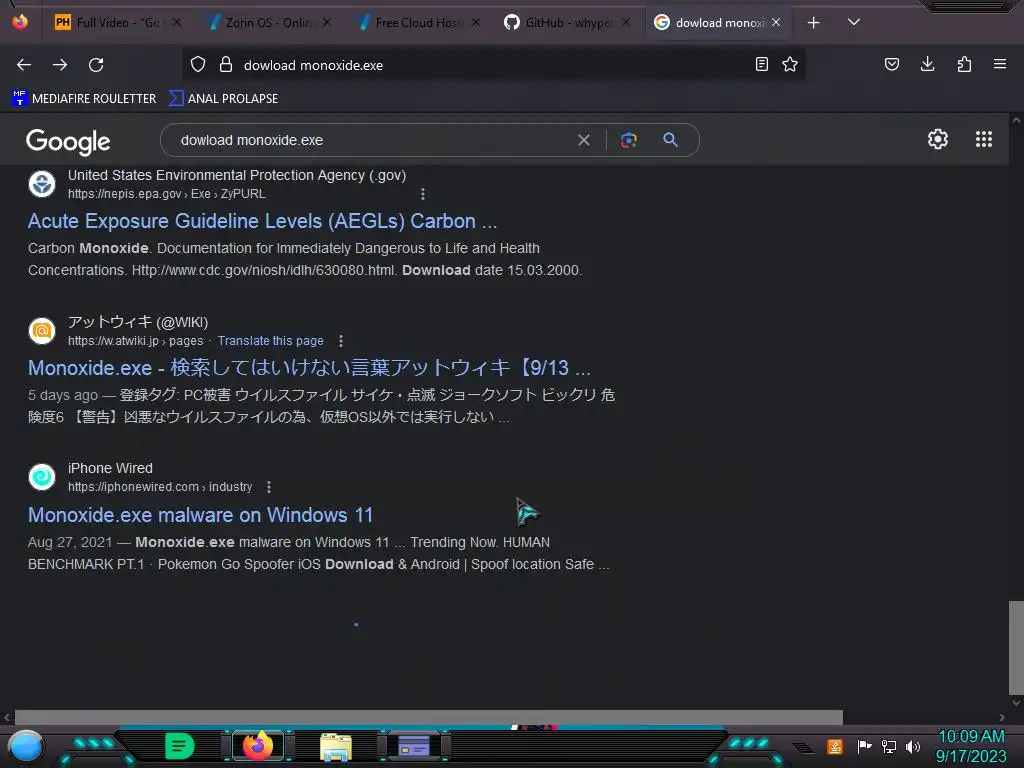Toggle reader view icon in address bar
The image size is (1024, 768).
click(761, 65)
